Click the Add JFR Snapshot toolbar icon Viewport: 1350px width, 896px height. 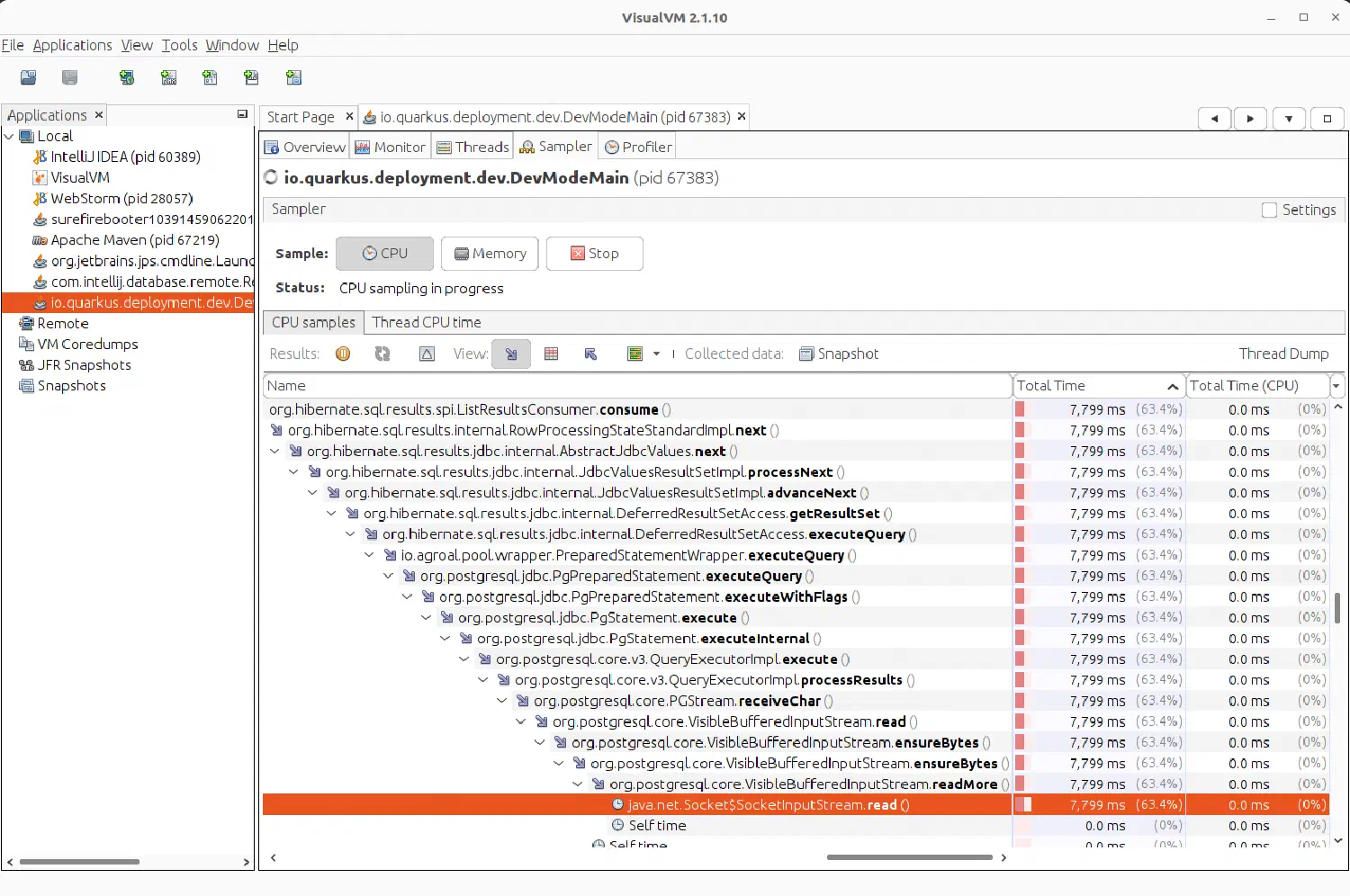[x=251, y=77]
